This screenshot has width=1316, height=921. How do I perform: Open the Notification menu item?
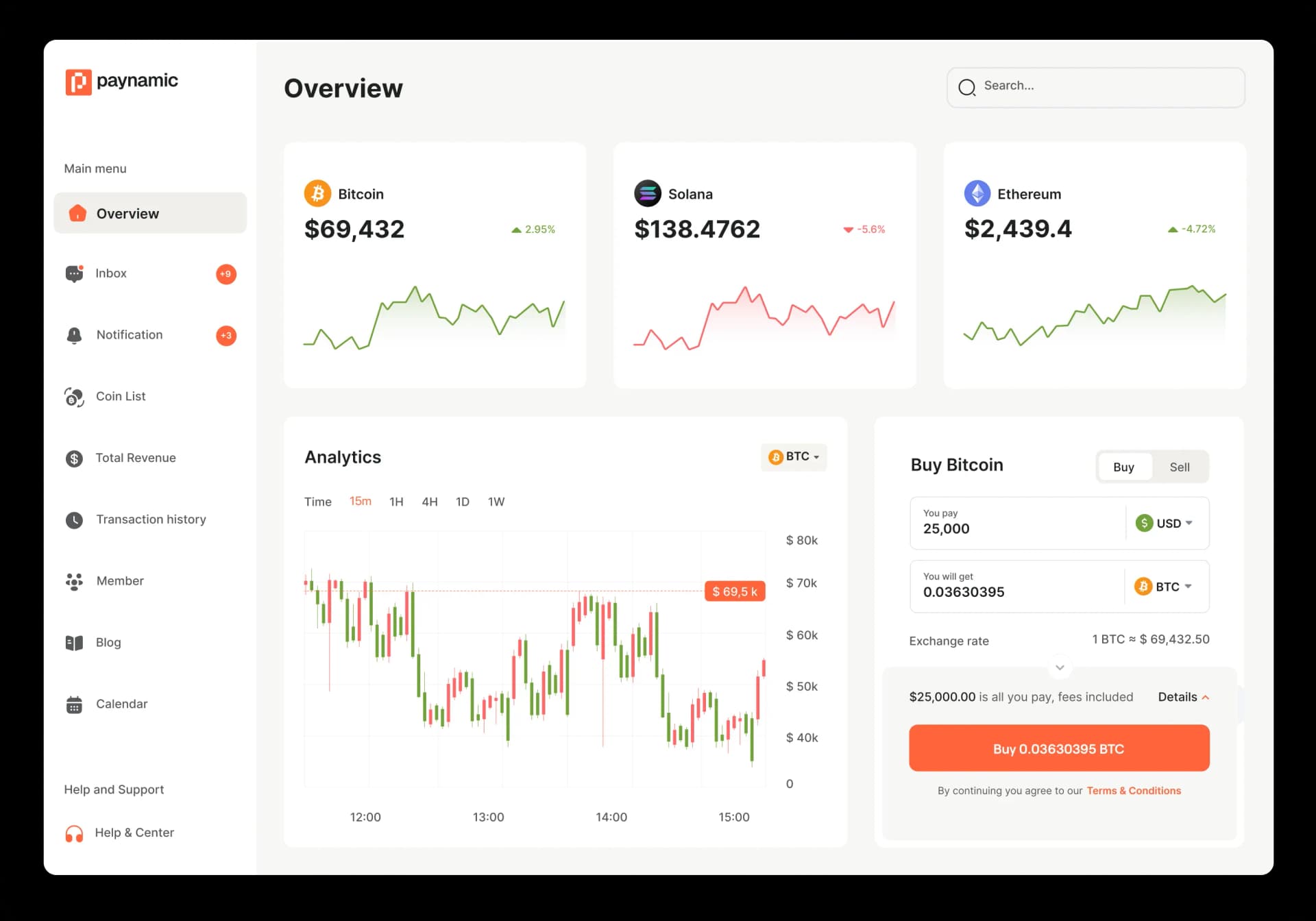[129, 335]
